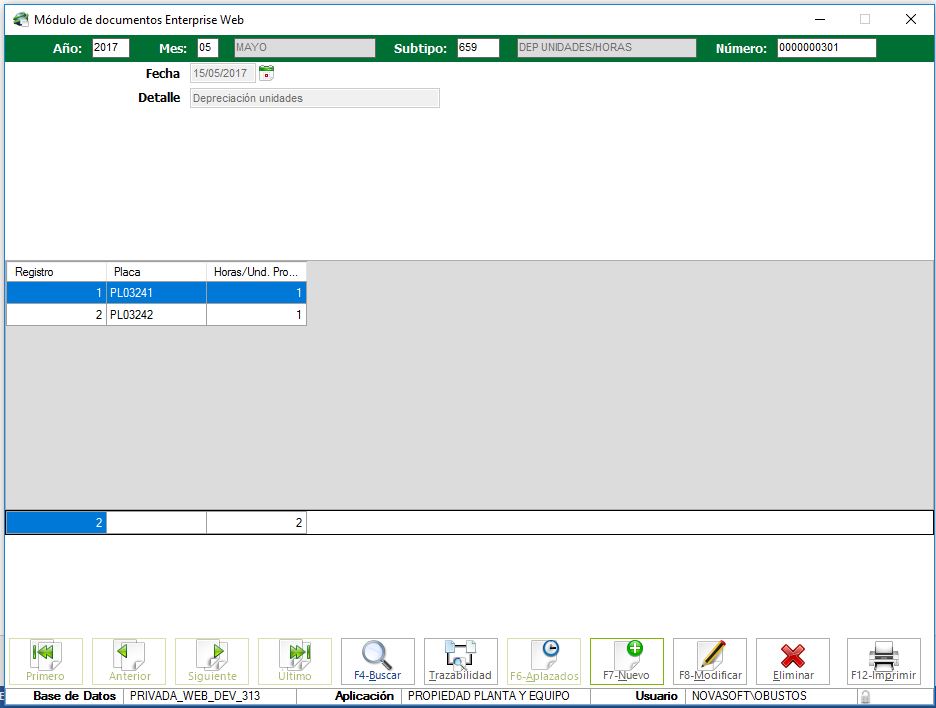
Task: Edit document with F8-Modificar
Action: (x=710, y=661)
